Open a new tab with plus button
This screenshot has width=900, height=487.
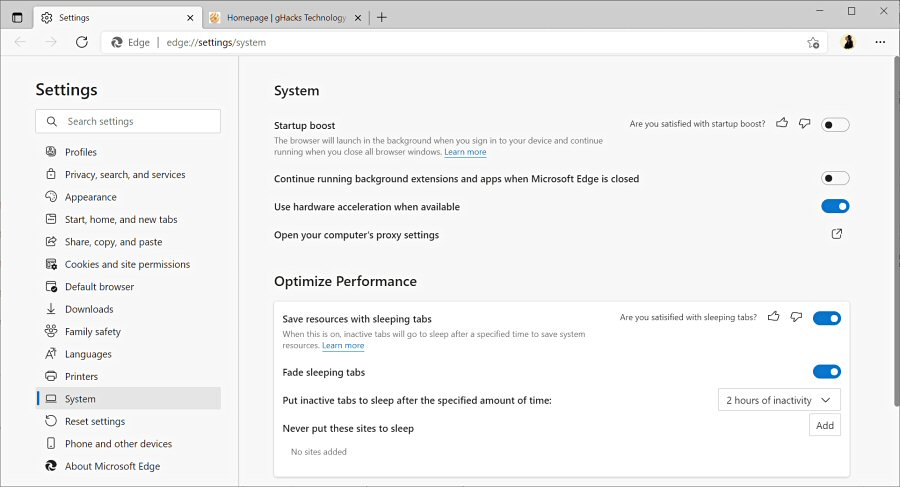click(382, 18)
